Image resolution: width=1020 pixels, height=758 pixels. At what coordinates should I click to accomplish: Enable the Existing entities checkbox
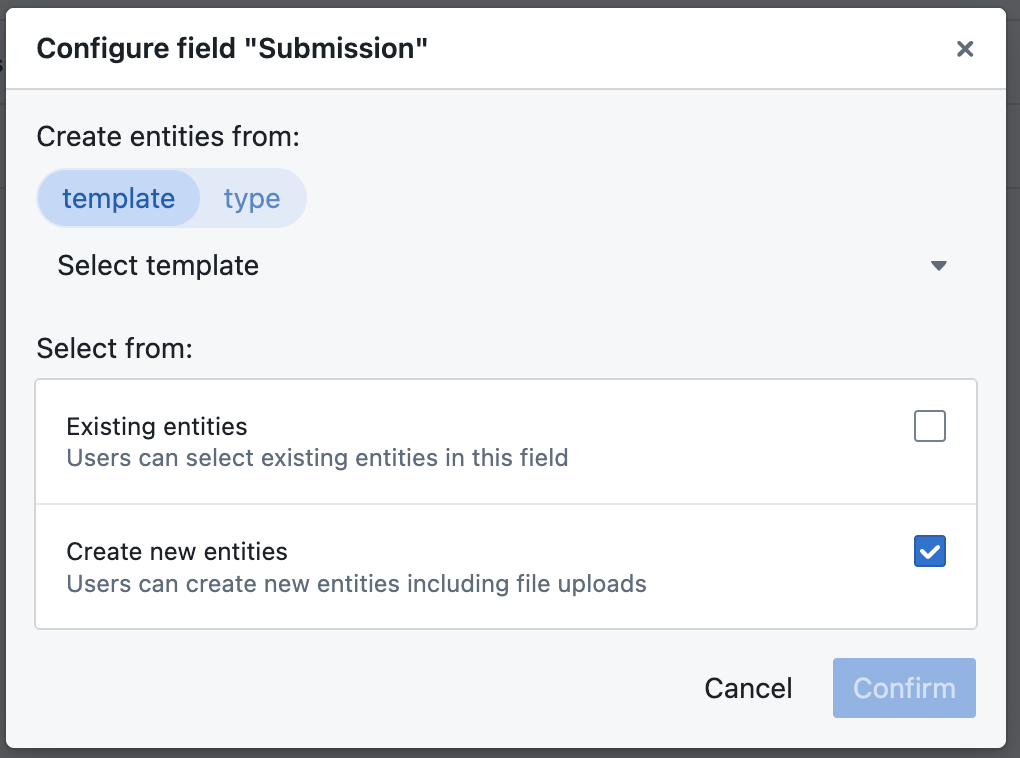pos(930,427)
